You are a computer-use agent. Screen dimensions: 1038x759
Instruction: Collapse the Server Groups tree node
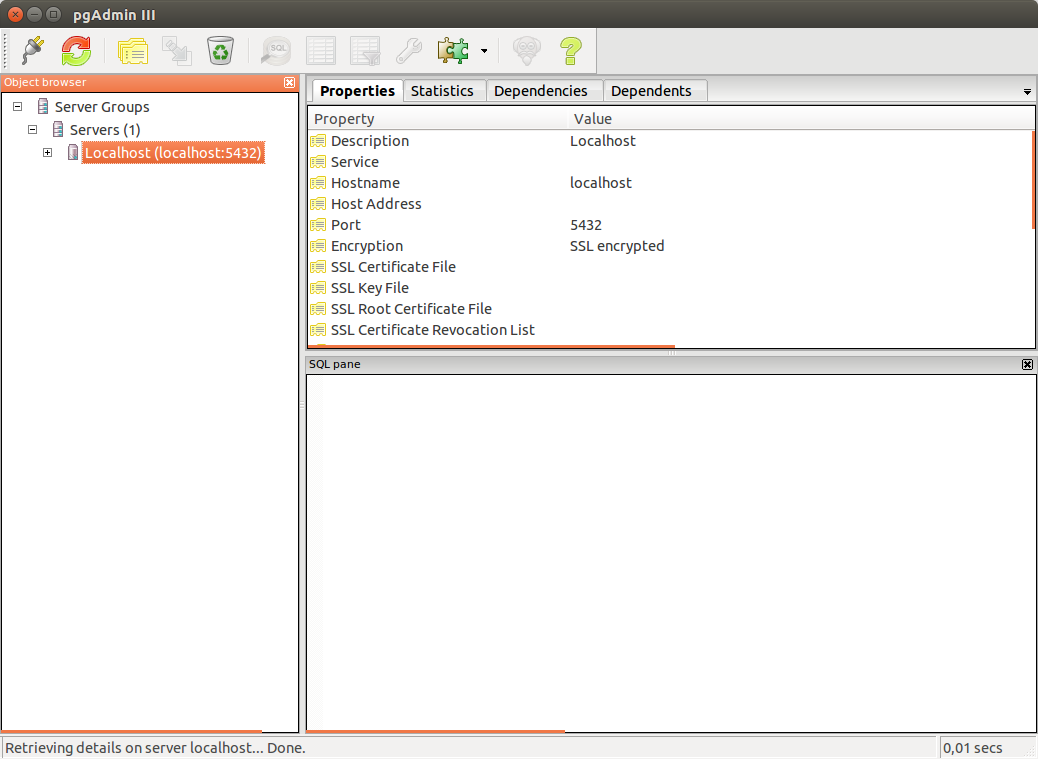[x=18, y=107]
